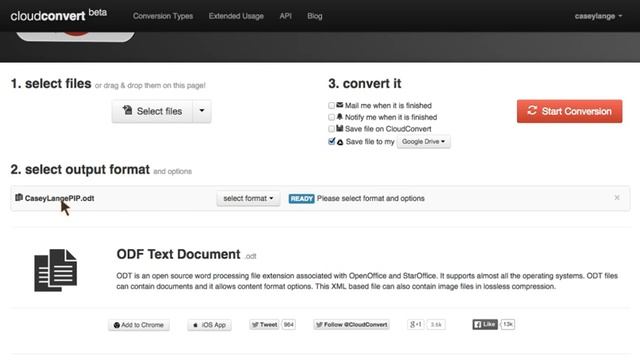Click the ODF Text Document icon
The height and width of the screenshot is (360, 640).
pos(56,270)
